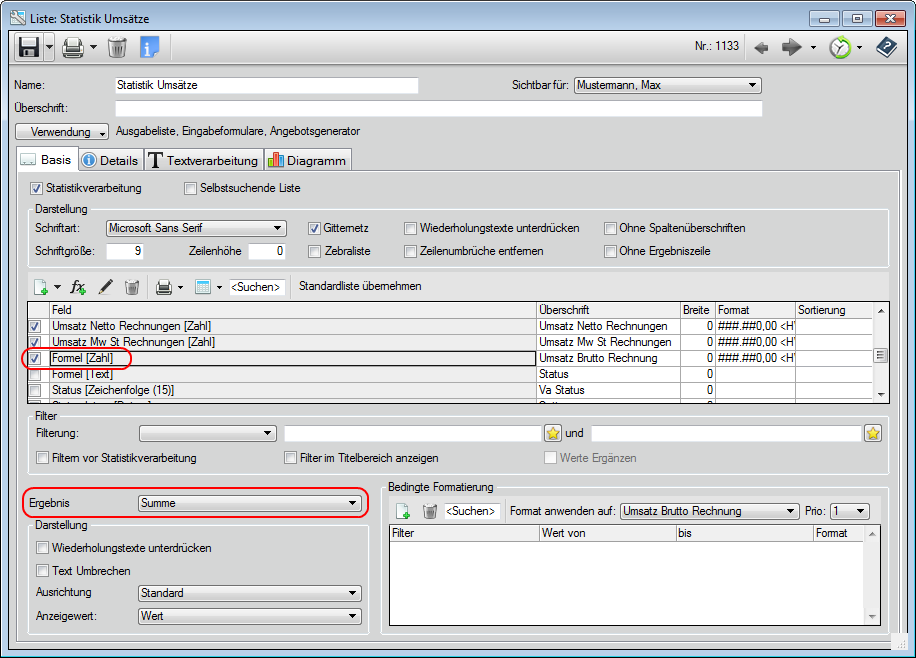Toggle Ohne Ergebniszeile option
Viewport: 916px width, 658px height.
(610, 251)
